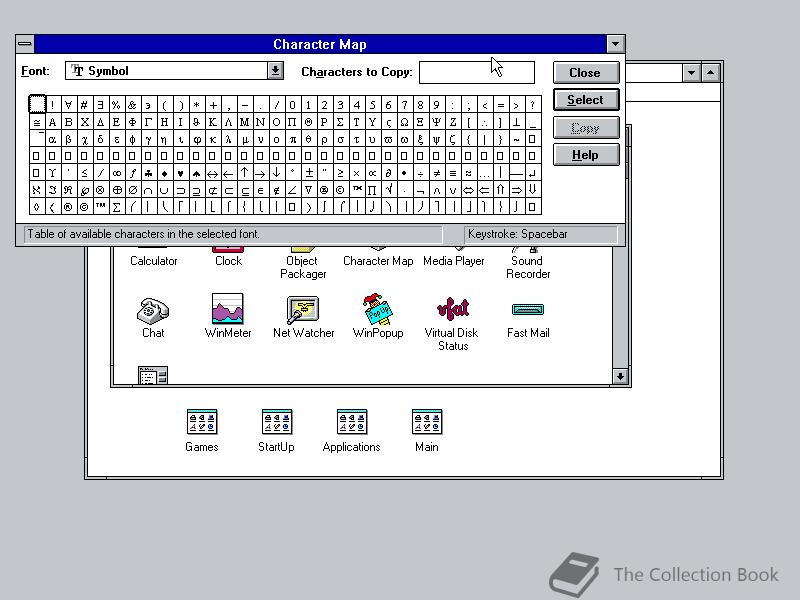This screenshot has height=600, width=800.
Task: Select the uppercase Delta character
Action: [101, 122]
